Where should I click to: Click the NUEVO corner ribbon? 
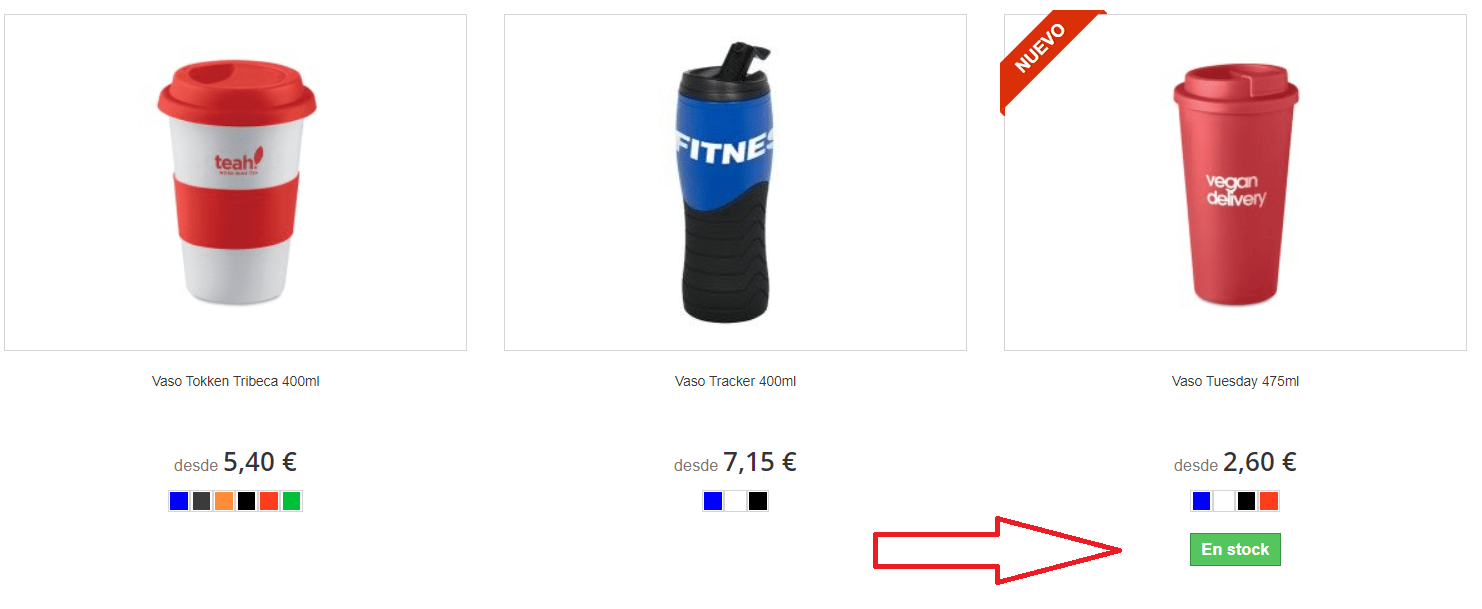click(x=1042, y=48)
